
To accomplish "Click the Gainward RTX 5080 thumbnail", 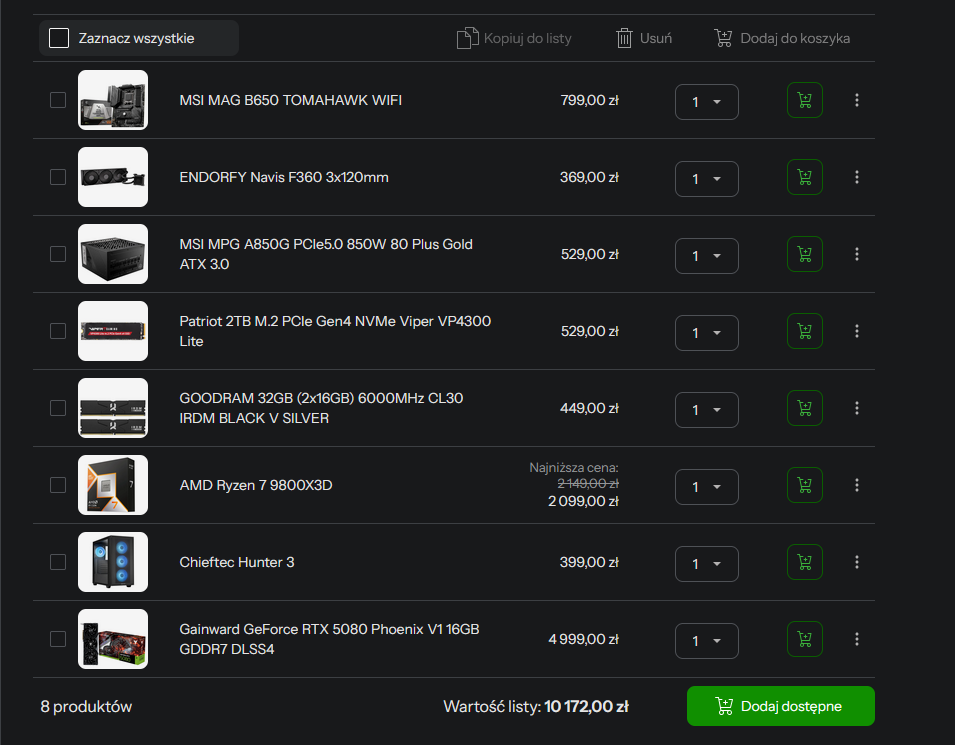I will tap(113, 639).
